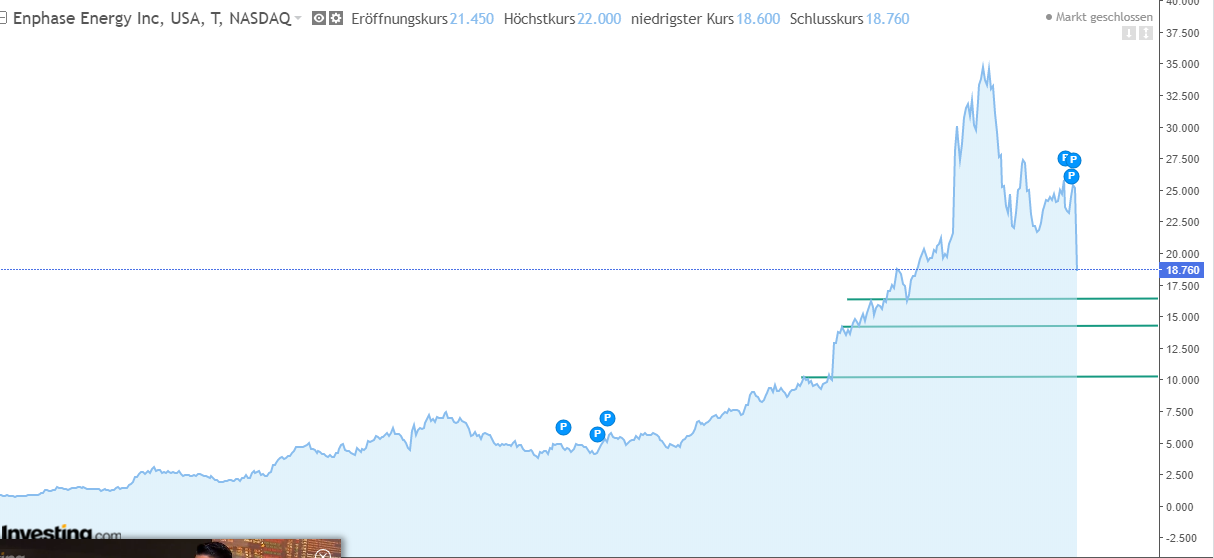This screenshot has width=1214, height=558.
Task: Click the up-down arrow auto-scale button
Action: 1144,34
